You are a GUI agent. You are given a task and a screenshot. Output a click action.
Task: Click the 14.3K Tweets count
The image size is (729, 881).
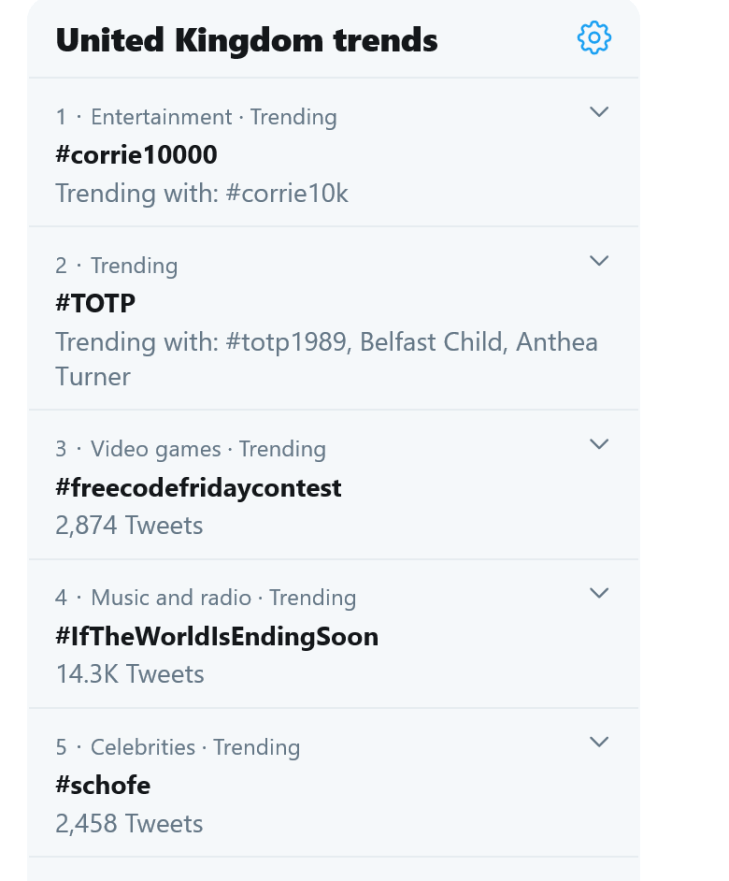[x=130, y=674]
